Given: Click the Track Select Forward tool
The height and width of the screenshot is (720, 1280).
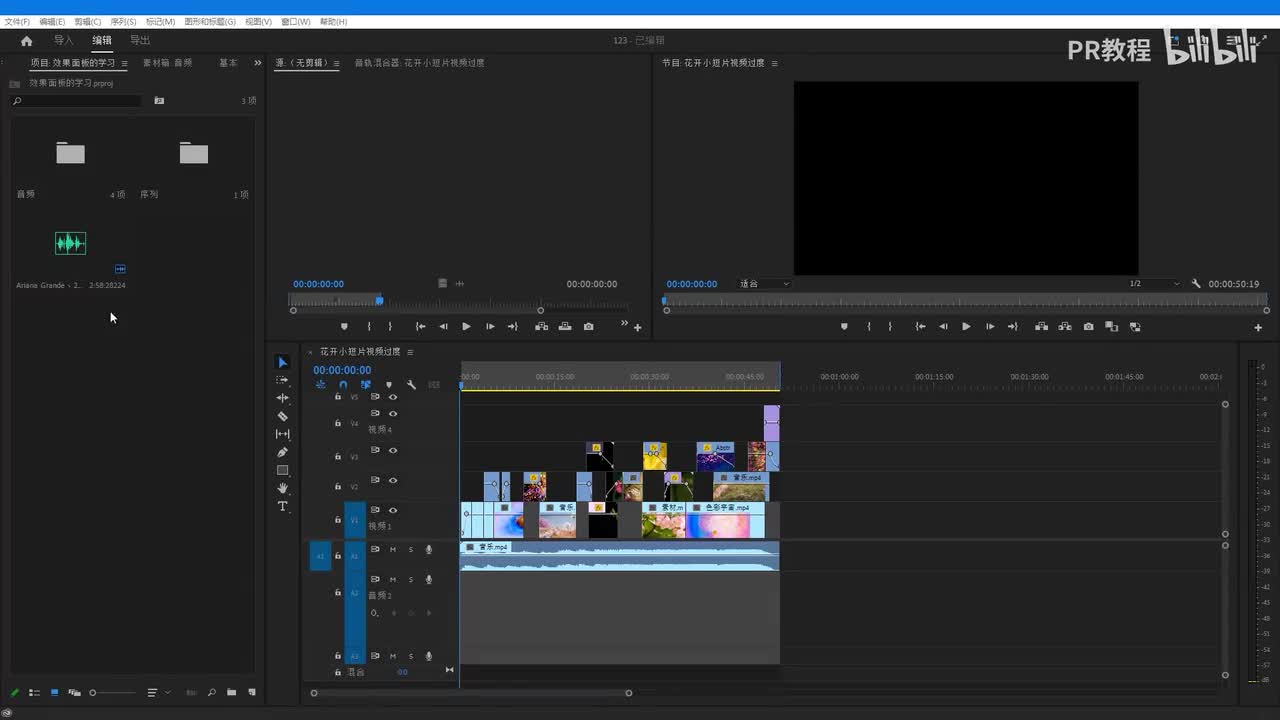Looking at the screenshot, I should (x=283, y=380).
